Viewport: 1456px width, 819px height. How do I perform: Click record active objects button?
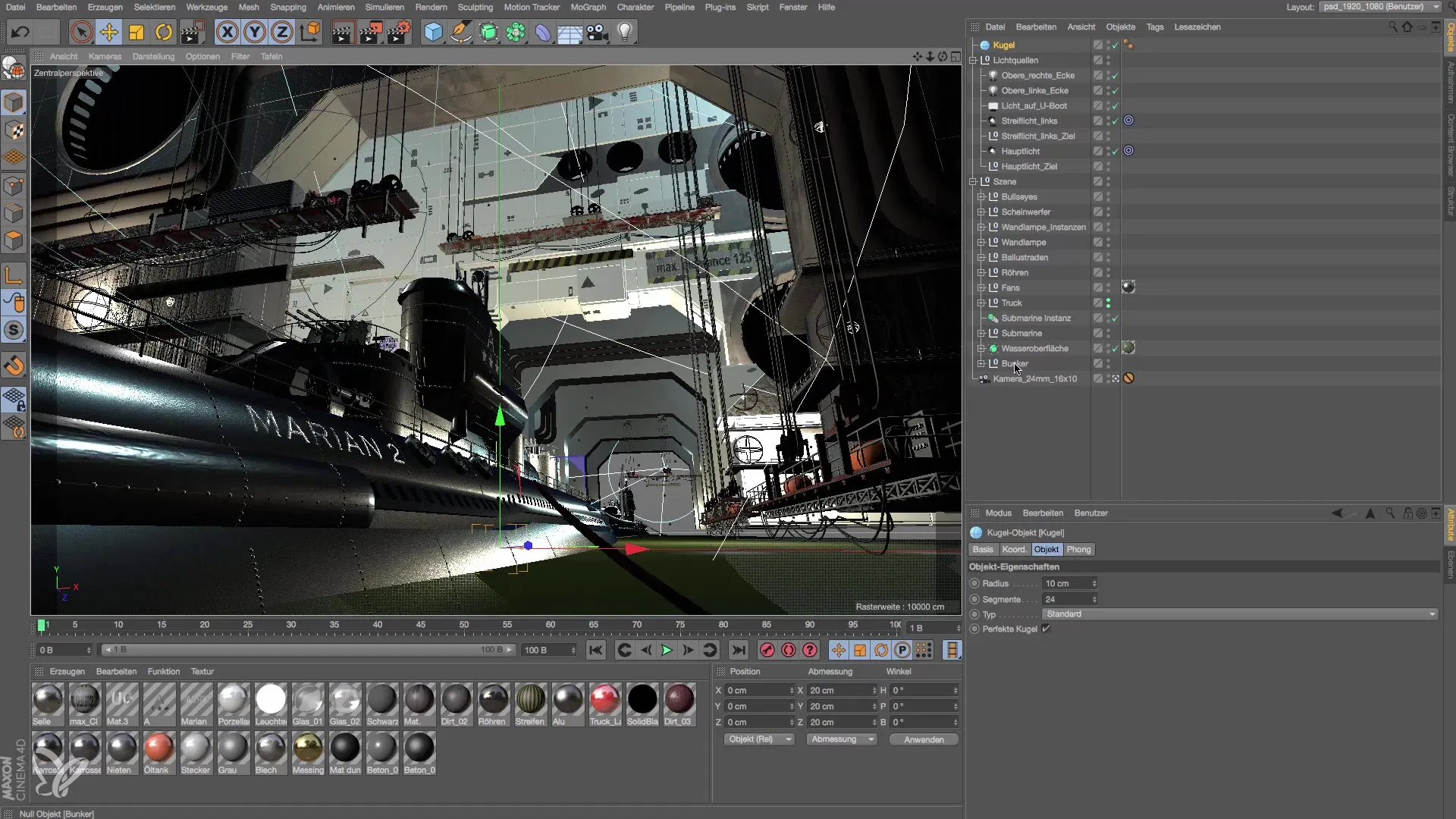pos(767,650)
